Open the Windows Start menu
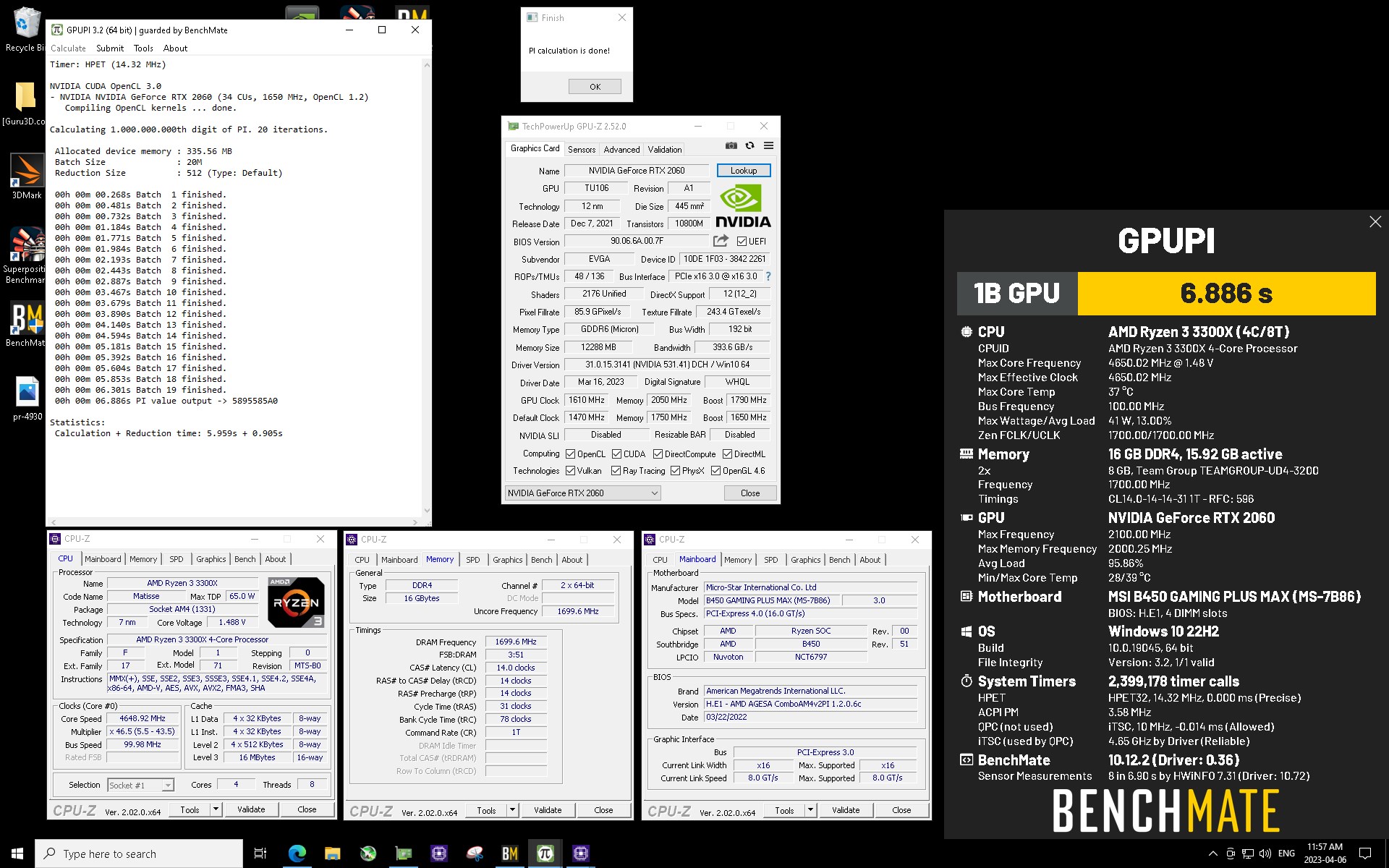 coord(17,854)
